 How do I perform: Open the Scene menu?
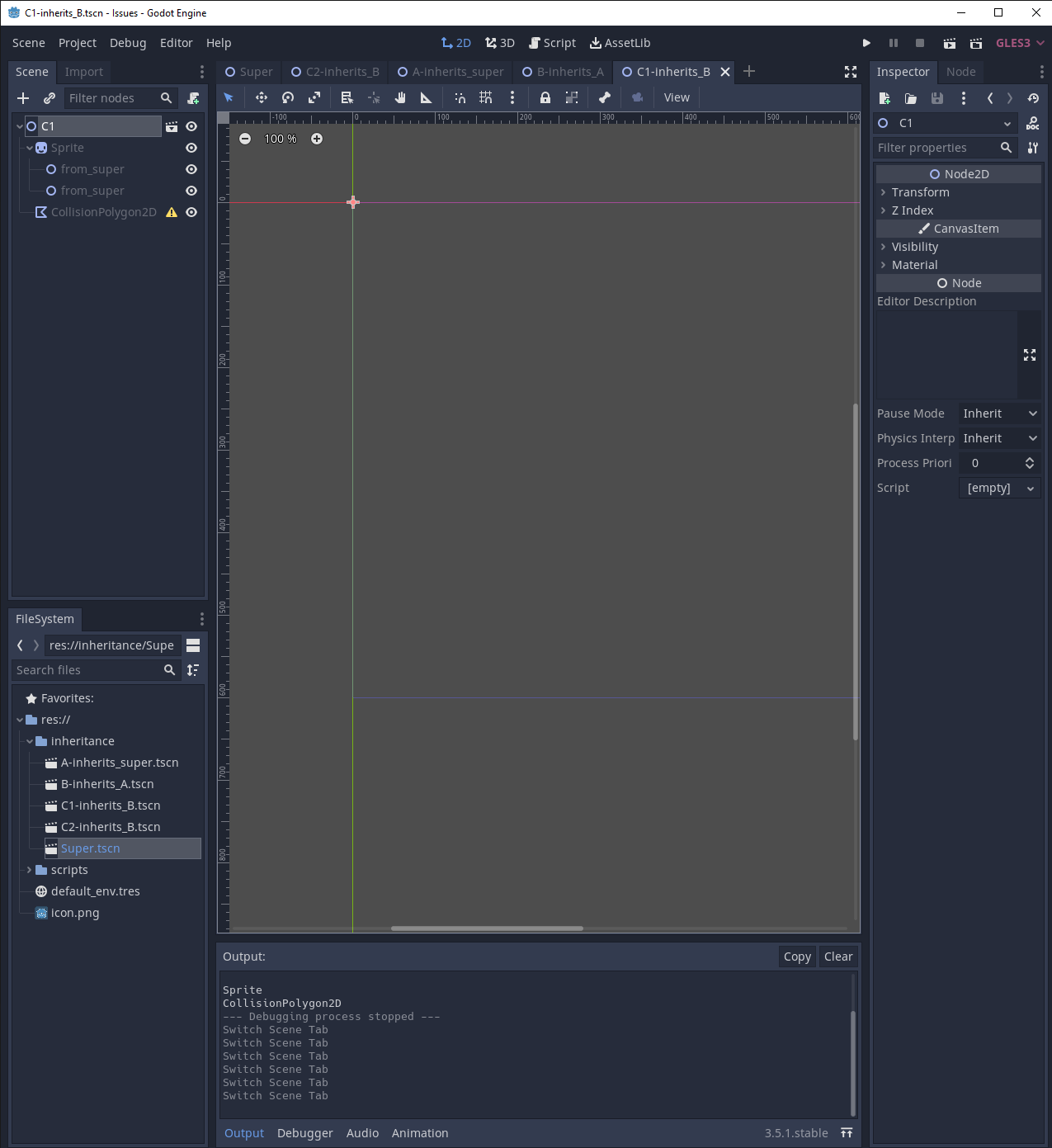[29, 43]
